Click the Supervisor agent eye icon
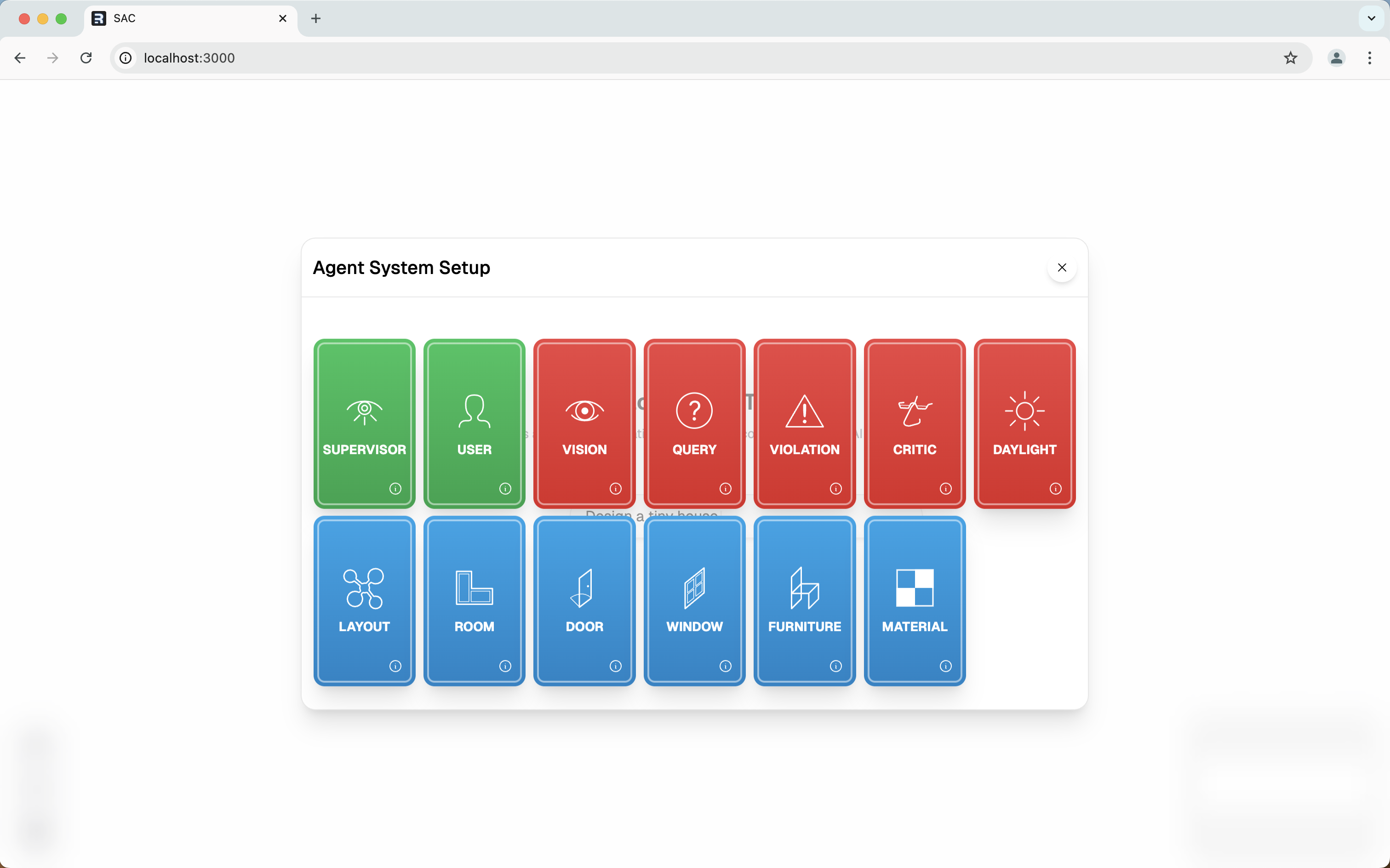 click(x=364, y=411)
